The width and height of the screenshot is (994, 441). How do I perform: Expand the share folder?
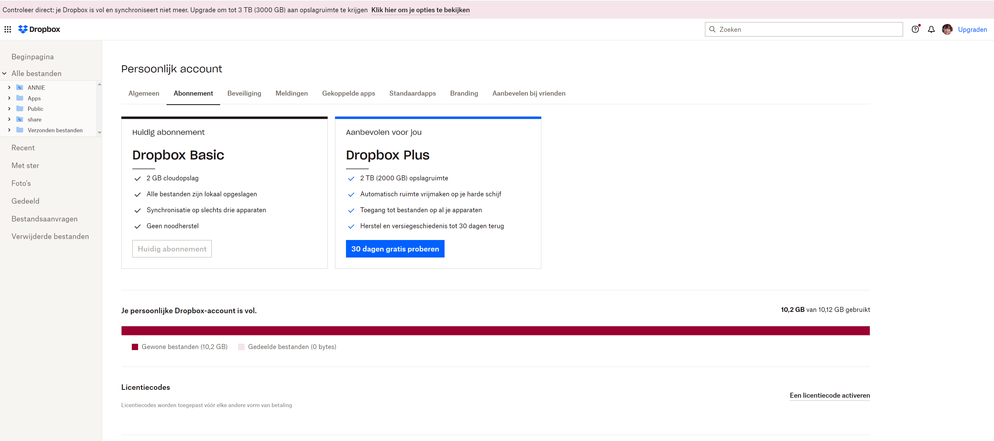[9, 119]
